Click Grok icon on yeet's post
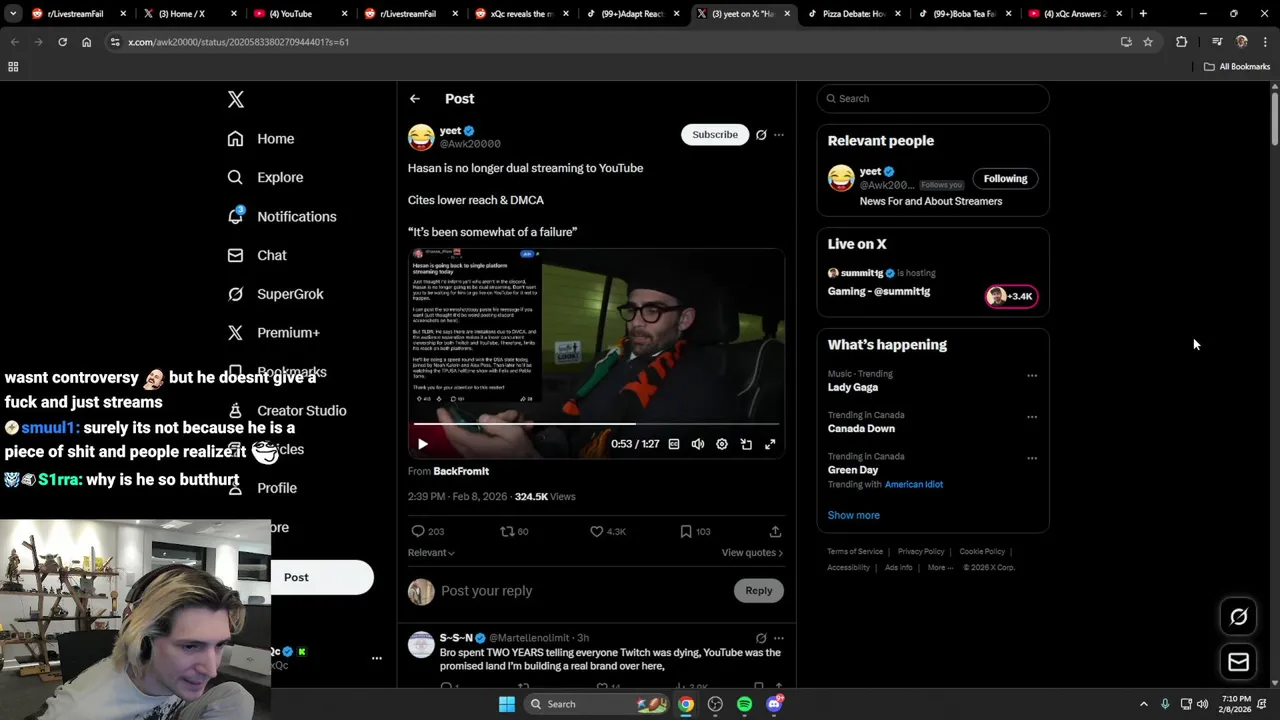The height and width of the screenshot is (720, 1280). click(x=761, y=134)
